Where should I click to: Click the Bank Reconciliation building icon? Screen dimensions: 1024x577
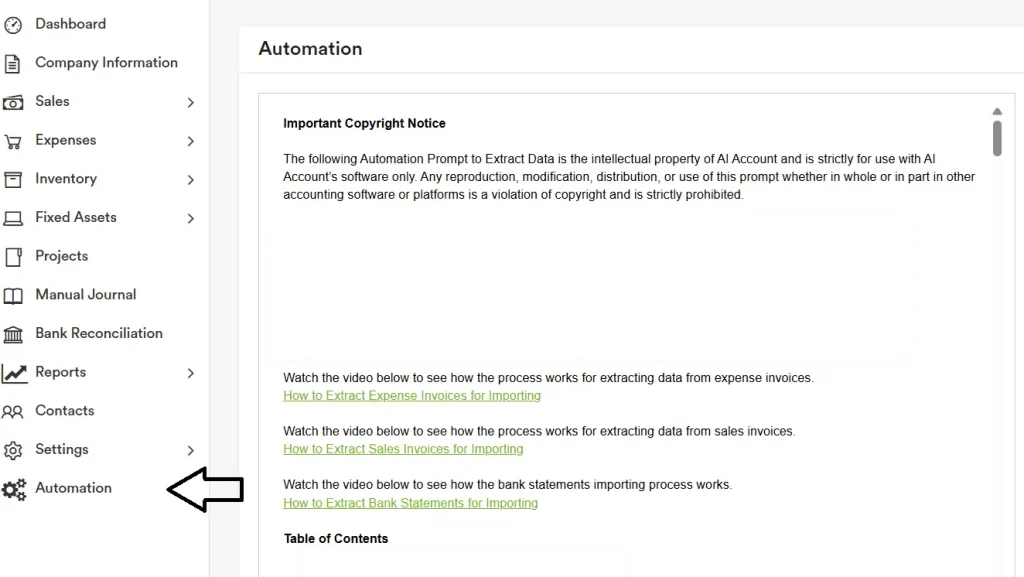(x=13, y=334)
